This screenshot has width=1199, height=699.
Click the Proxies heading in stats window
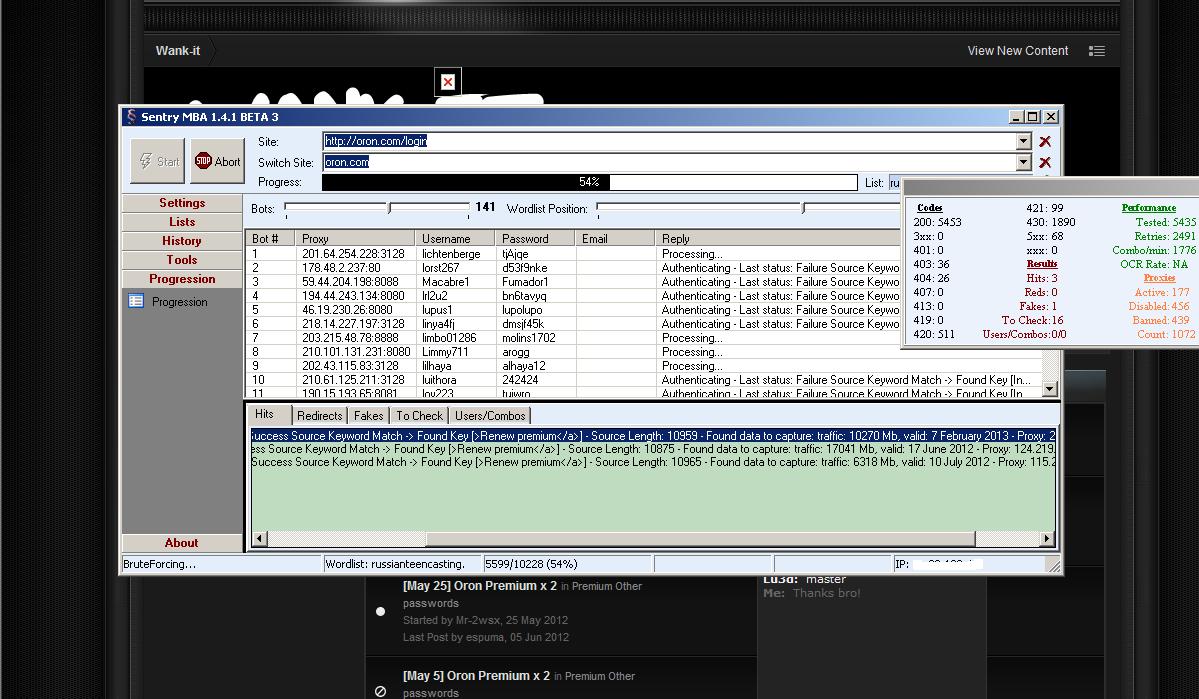coord(1159,278)
